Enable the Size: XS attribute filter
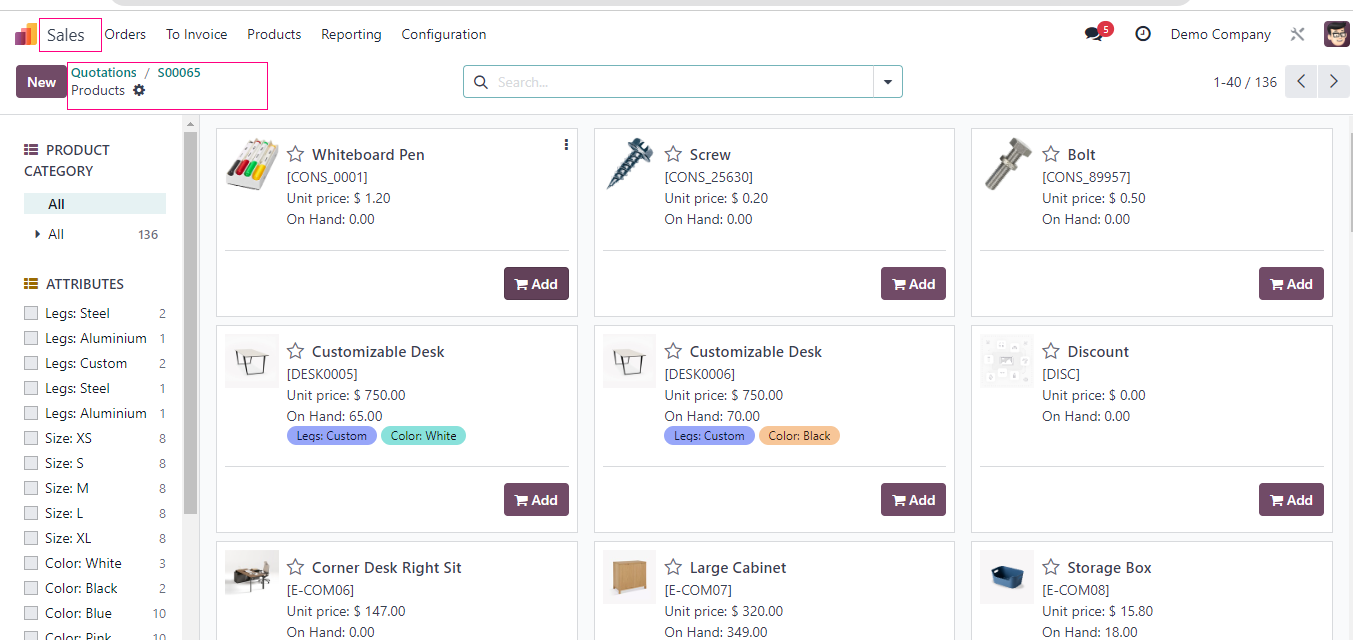 click(x=31, y=438)
